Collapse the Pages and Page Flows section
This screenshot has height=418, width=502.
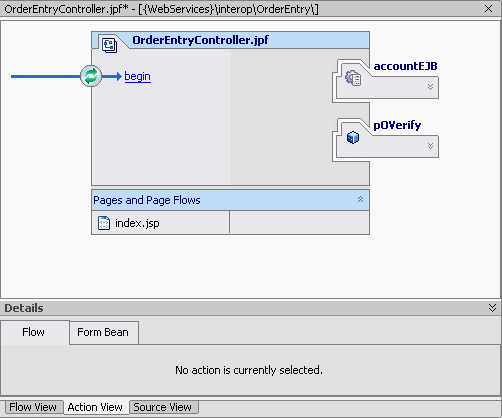coord(360,199)
